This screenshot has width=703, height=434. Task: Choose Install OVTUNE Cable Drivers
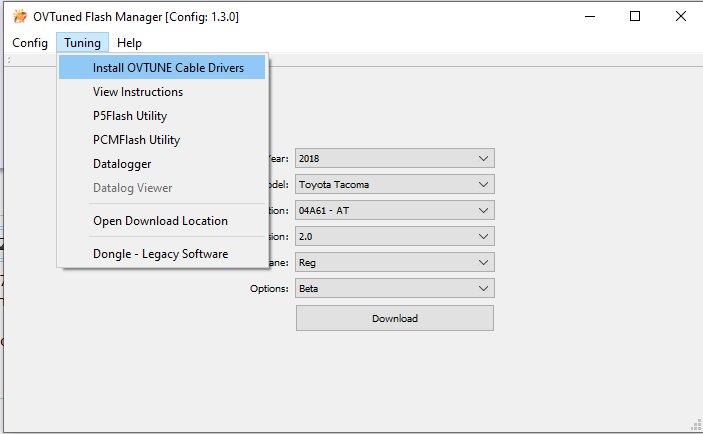tap(162, 68)
